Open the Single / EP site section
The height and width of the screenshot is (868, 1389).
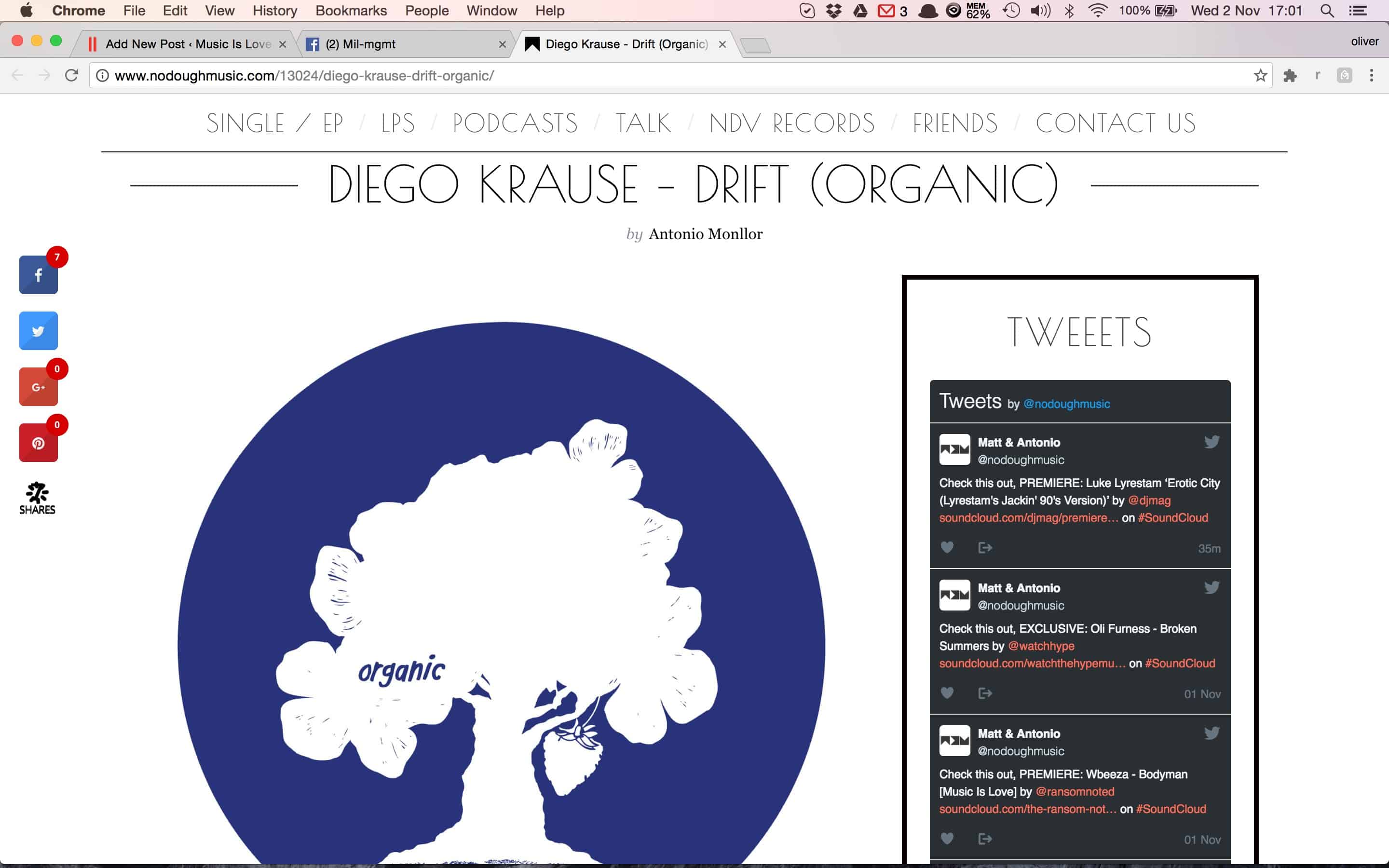pyautogui.click(x=275, y=123)
